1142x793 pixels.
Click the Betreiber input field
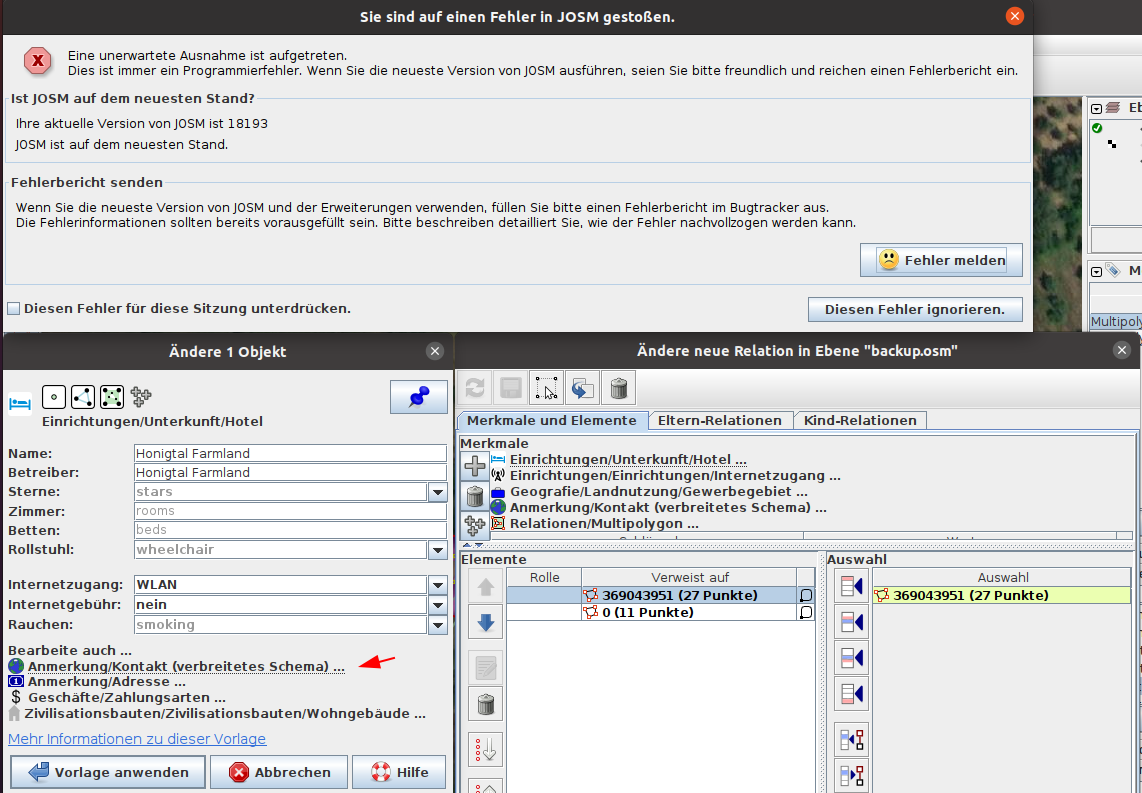pos(290,473)
